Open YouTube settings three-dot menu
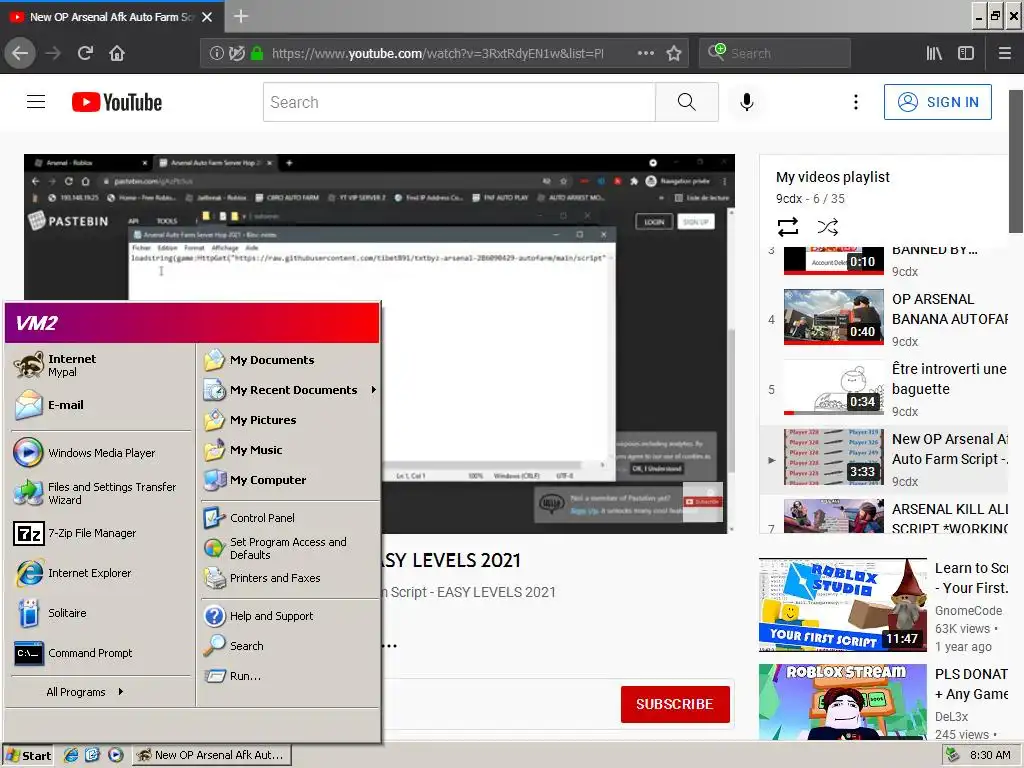The width and height of the screenshot is (1024, 768). tap(856, 102)
